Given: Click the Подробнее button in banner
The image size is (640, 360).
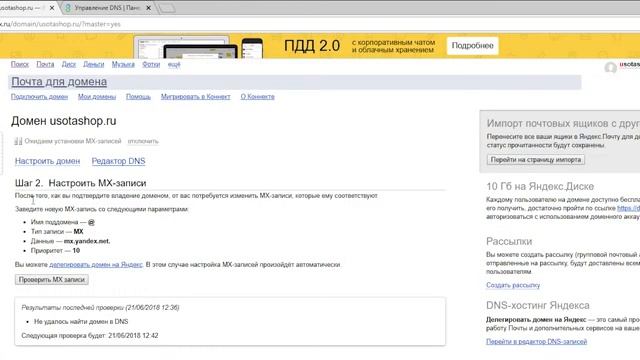Looking at the screenshot, I should pyautogui.click(x=472, y=46).
